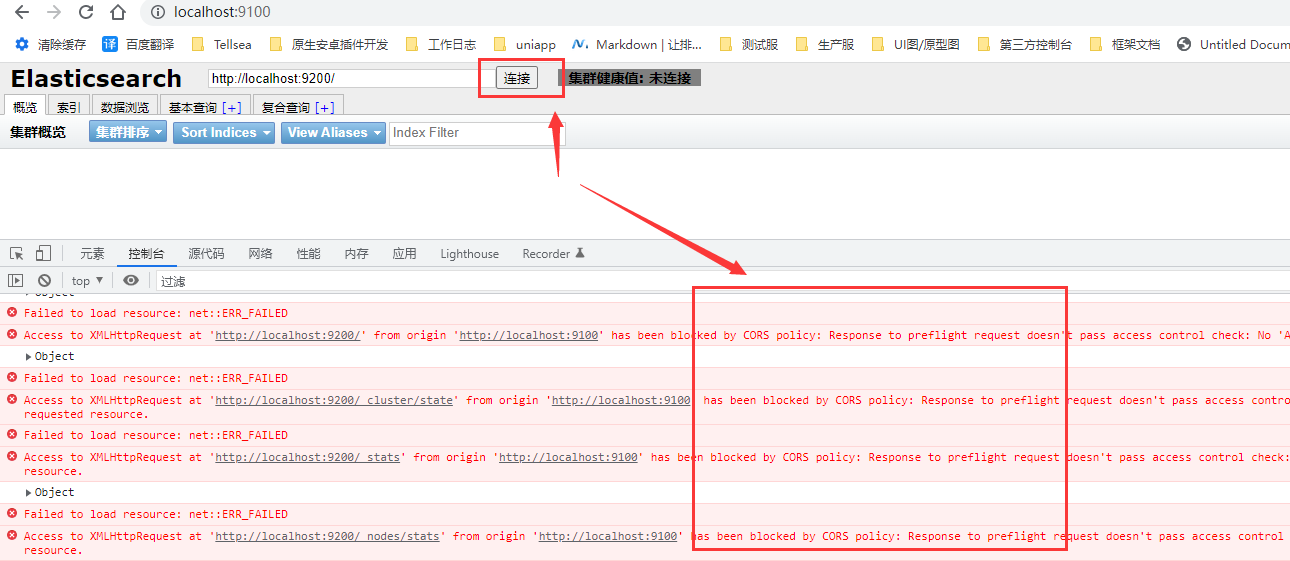Open 清除缓存 bookmark
This screenshot has width=1290, height=561.
[51, 44]
